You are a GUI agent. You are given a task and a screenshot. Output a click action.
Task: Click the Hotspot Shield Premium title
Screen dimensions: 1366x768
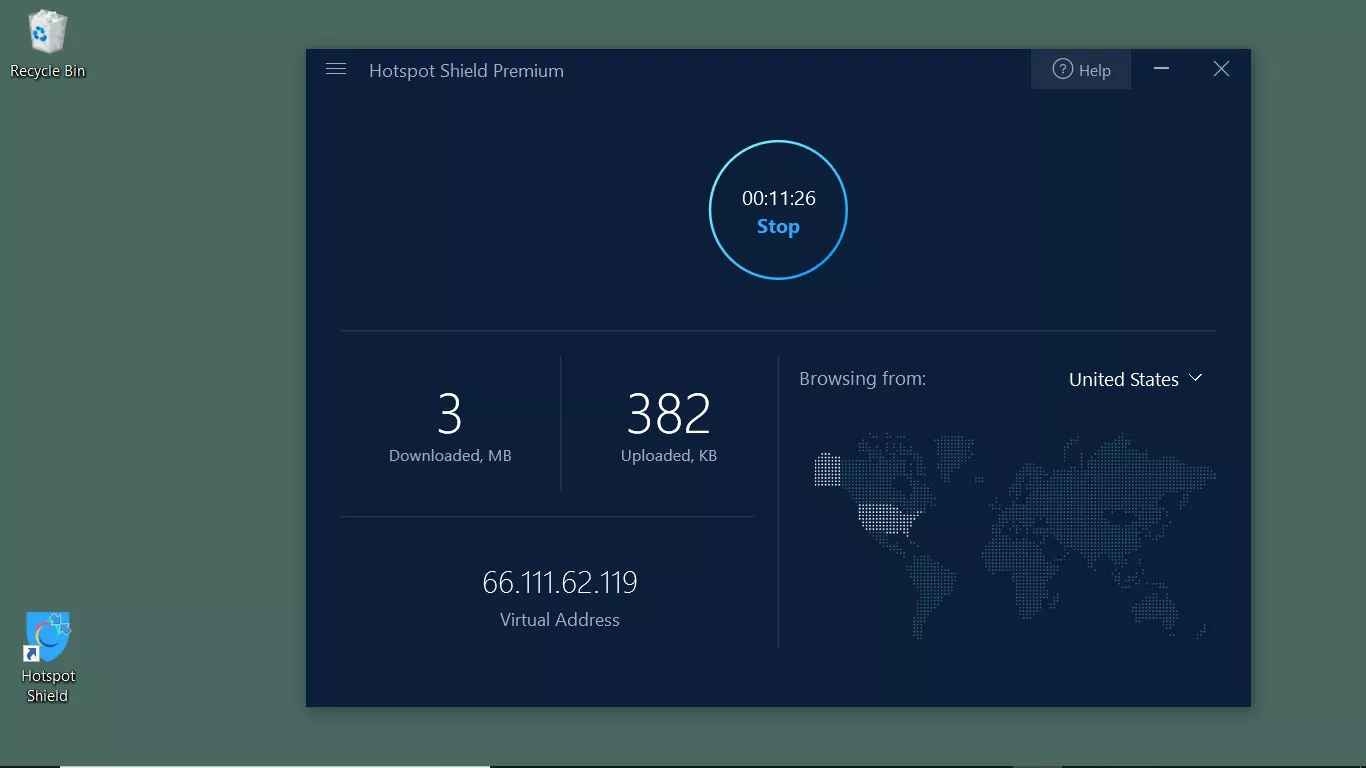(466, 71)
